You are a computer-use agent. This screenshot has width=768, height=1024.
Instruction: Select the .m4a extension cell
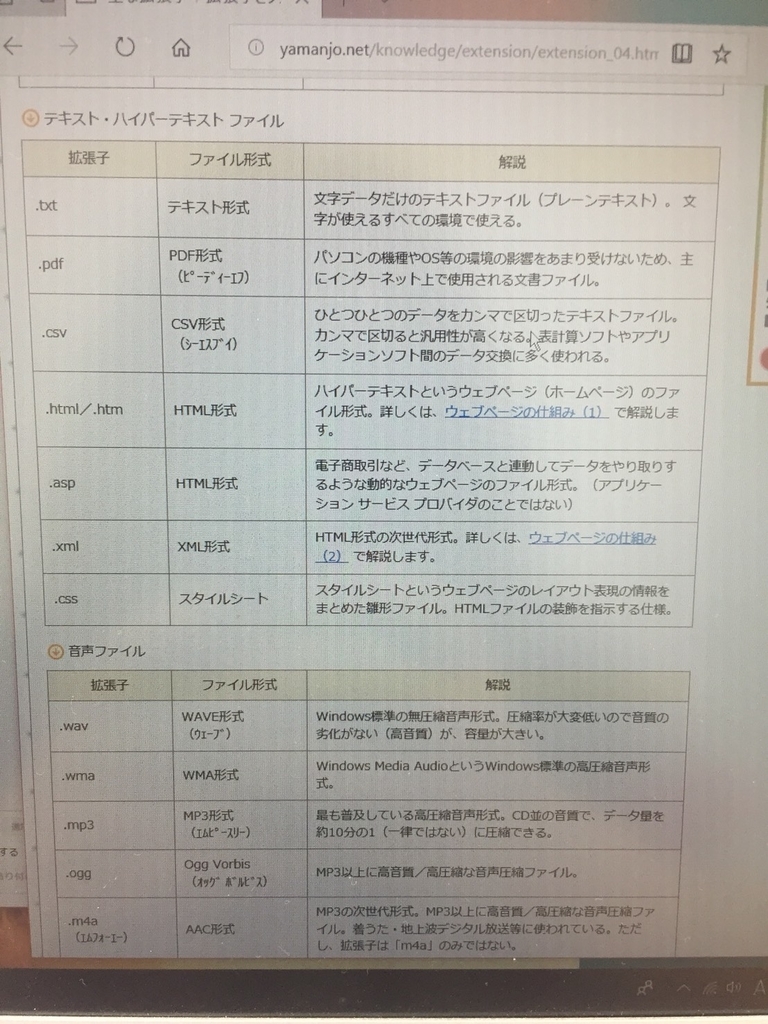tap(119, 928)
